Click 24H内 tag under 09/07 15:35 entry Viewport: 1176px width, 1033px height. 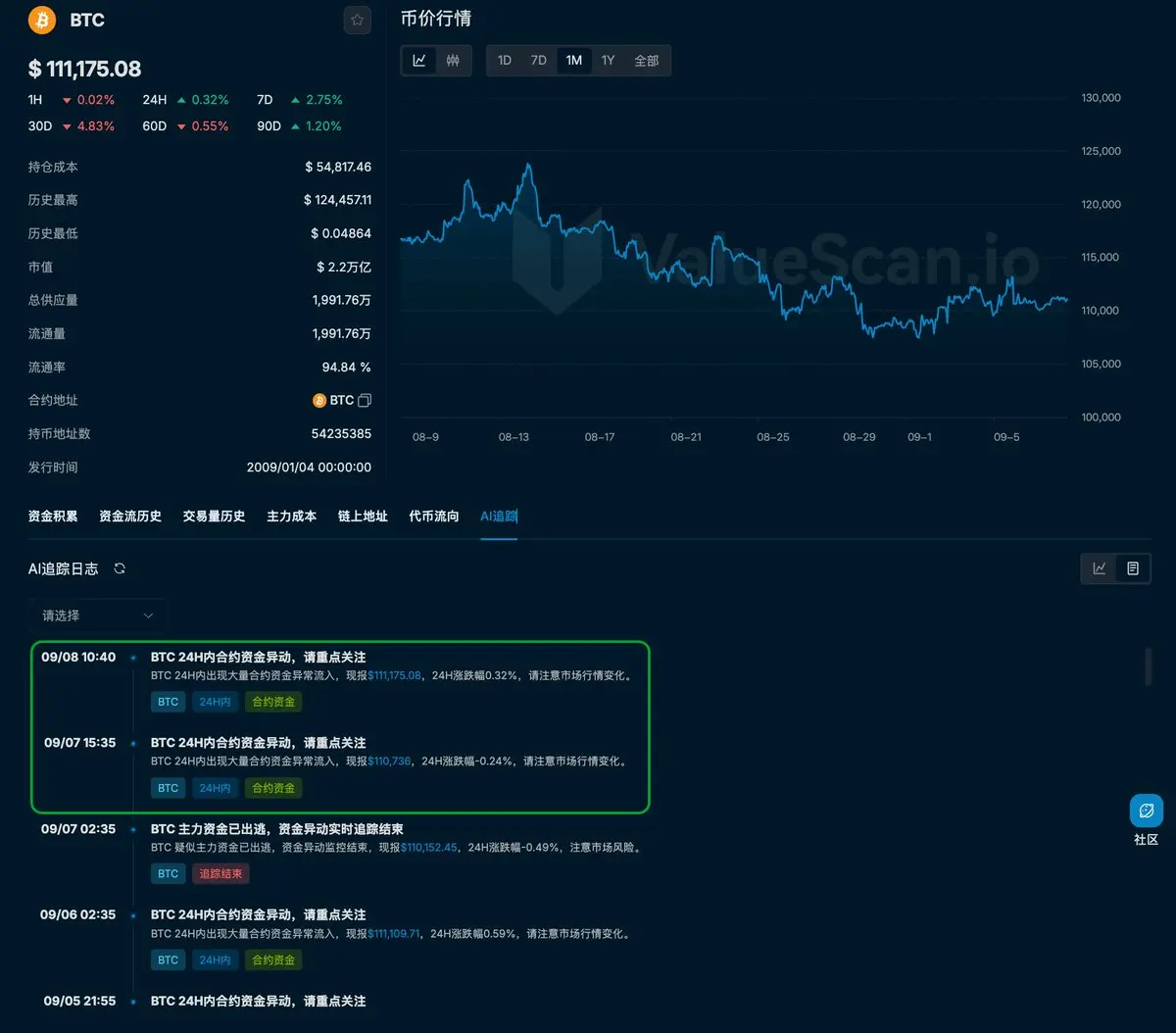(x=216, y=788)
